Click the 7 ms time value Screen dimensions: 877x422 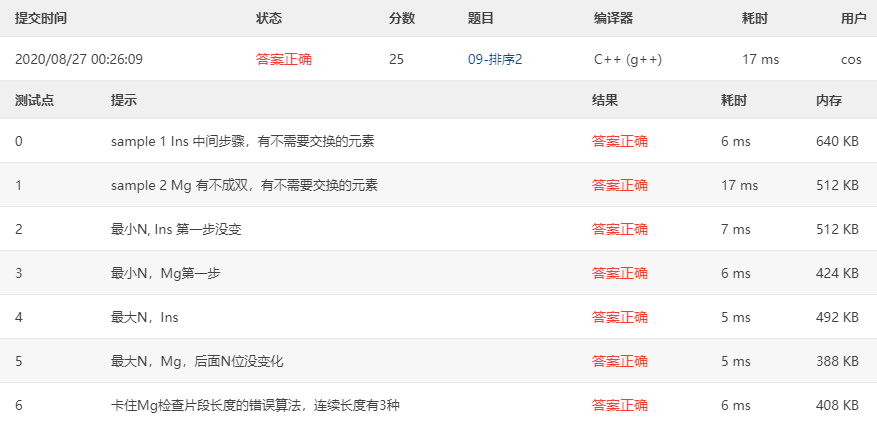pos(736,229)
